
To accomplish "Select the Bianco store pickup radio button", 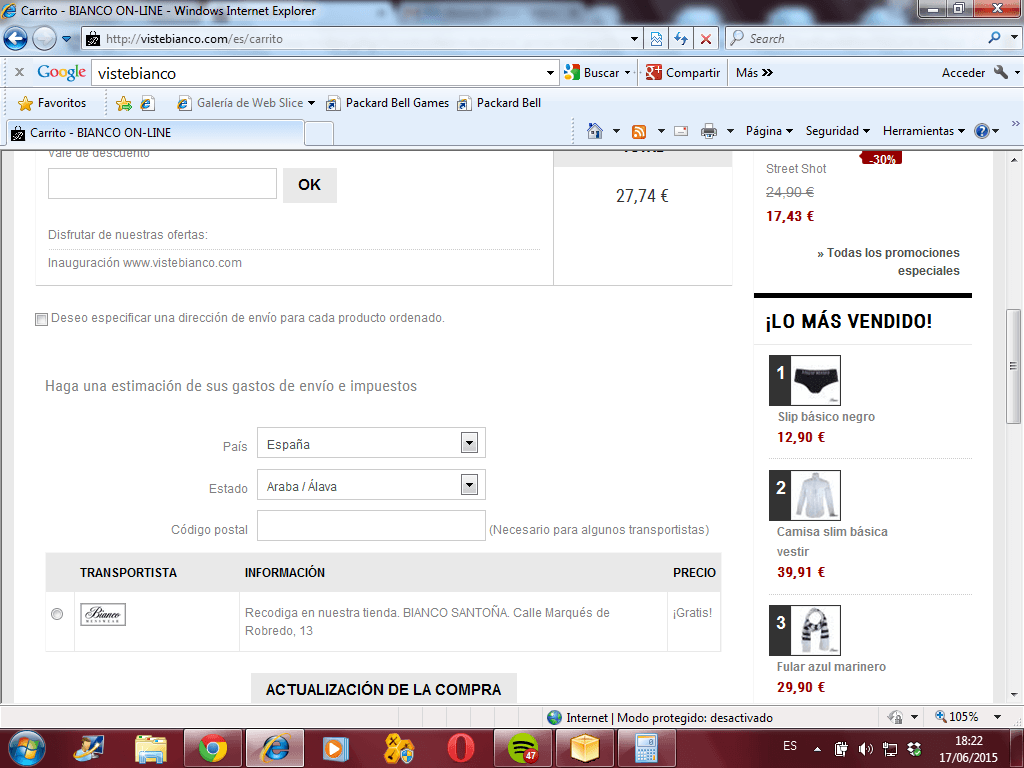I will pos(57,614).
